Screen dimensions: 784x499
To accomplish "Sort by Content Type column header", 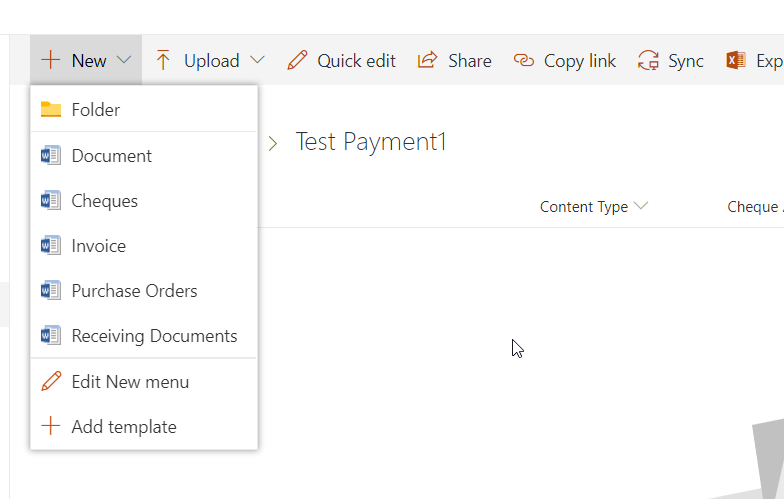I will click(x=584, y=207).
